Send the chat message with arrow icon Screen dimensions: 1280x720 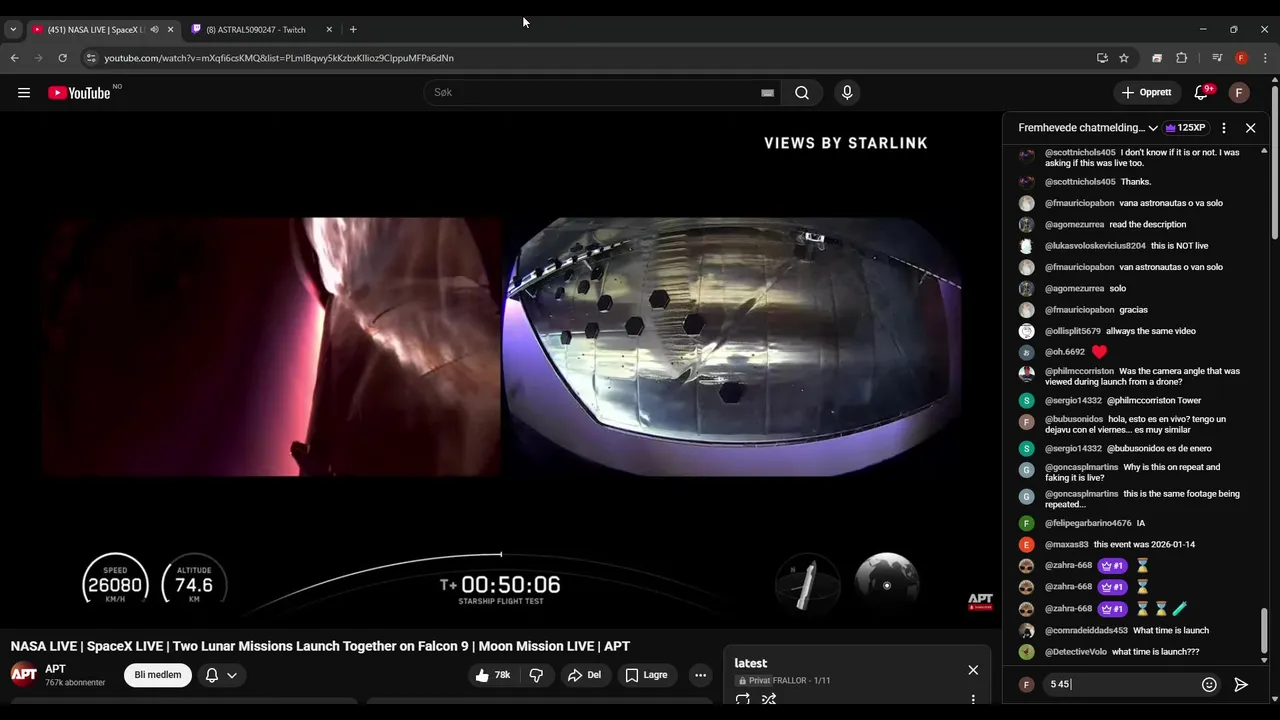tap(1241, 685)
